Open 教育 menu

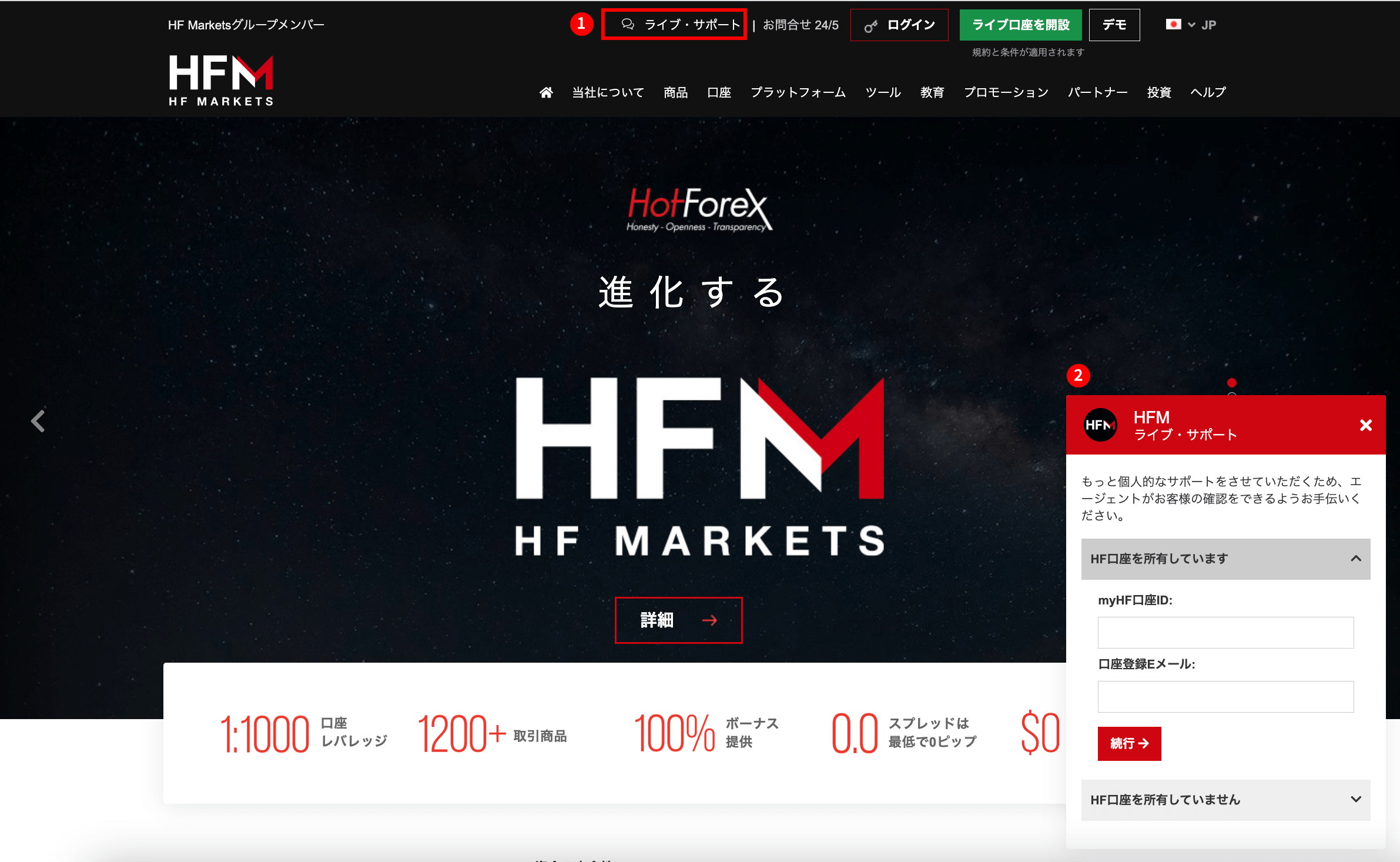933,92
